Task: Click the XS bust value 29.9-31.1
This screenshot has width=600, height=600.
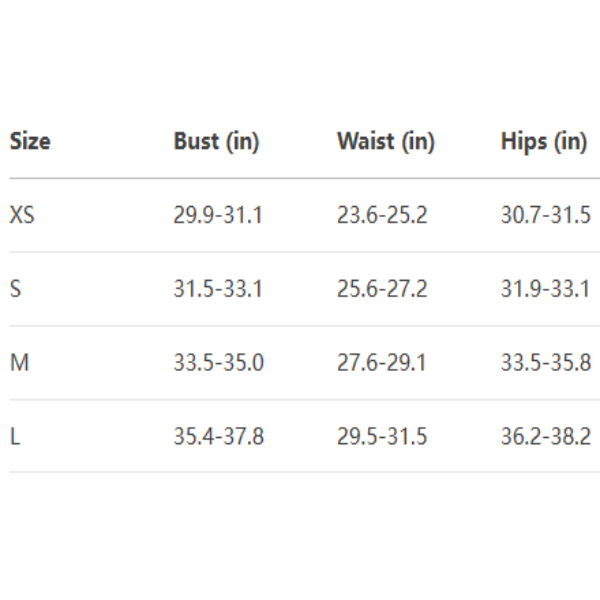Action: click(218, 215)
